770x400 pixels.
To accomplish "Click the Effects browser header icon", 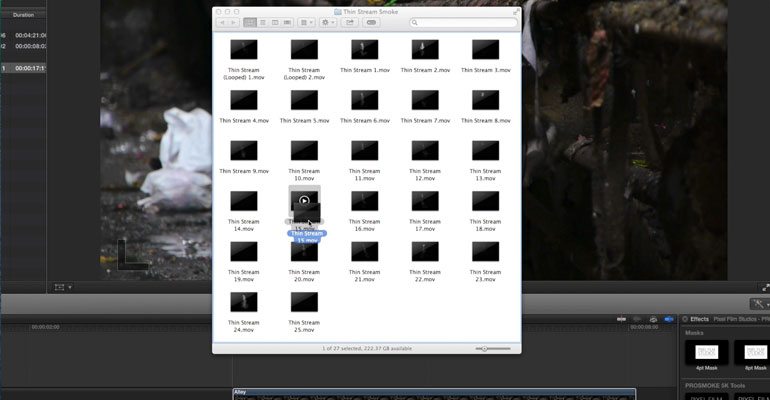I will tap(685, 319).
